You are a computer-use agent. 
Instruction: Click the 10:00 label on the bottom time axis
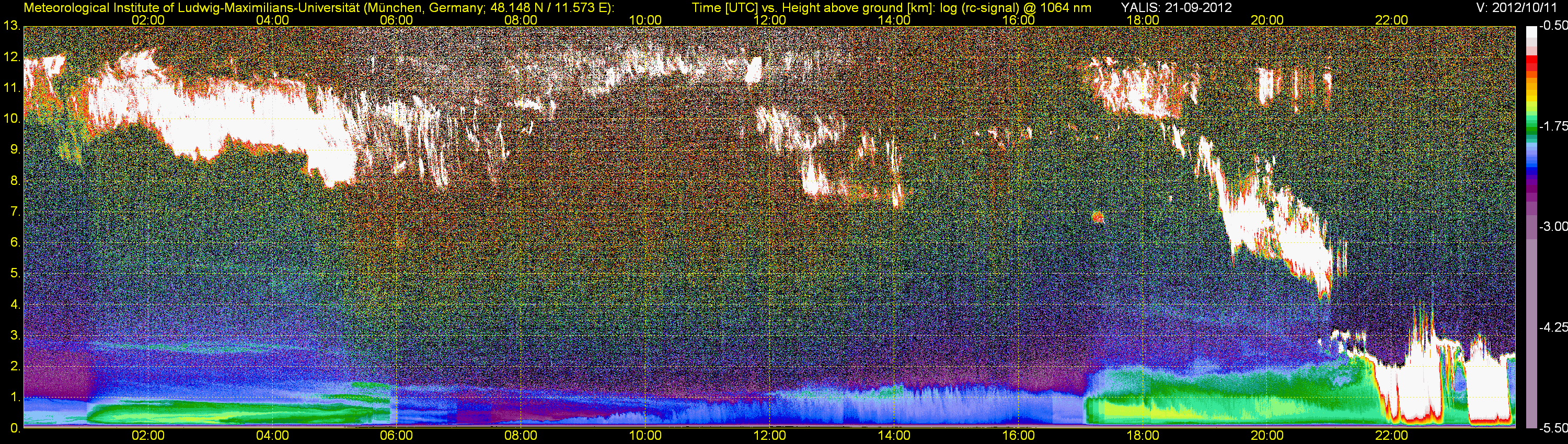[x=645, y=436]
